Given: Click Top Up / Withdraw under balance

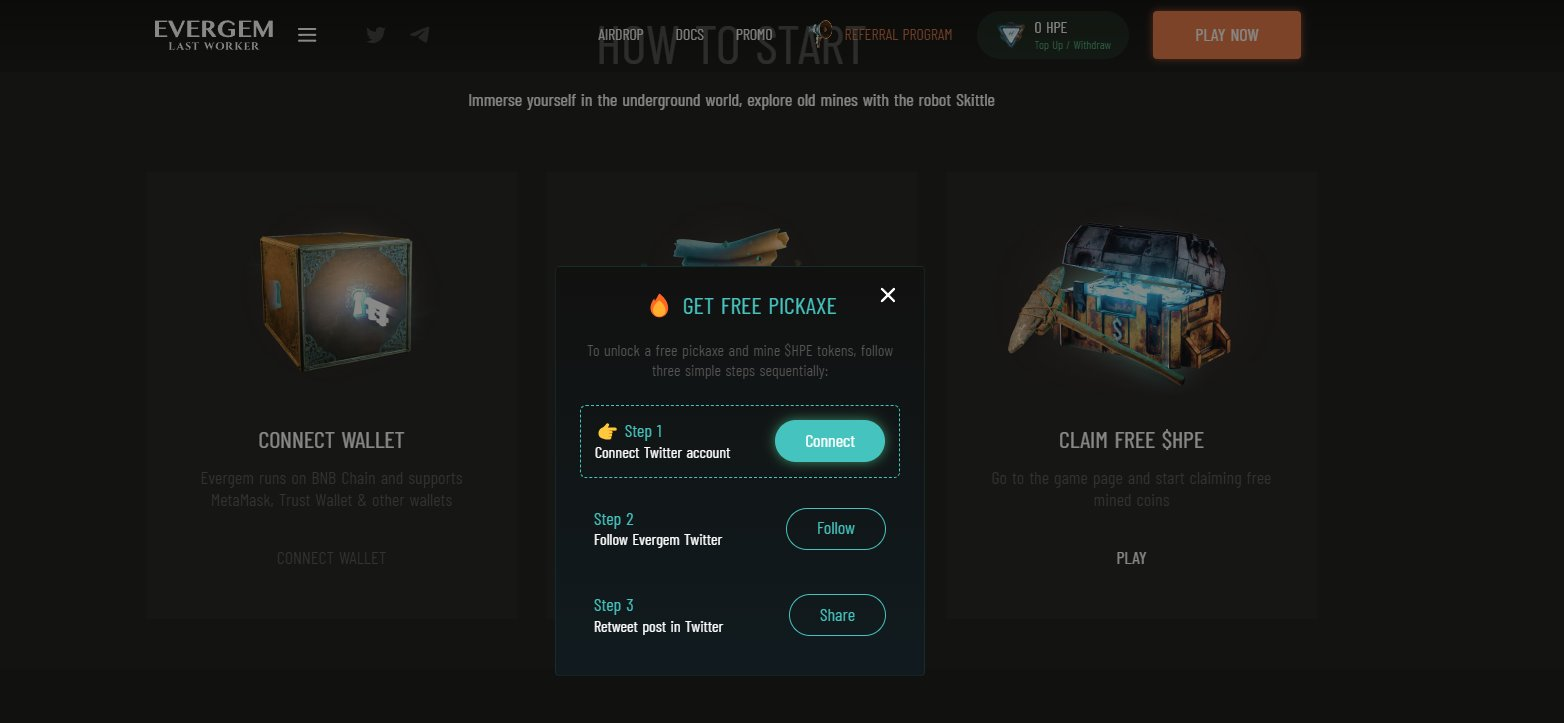Looking at the screenshot, I should pyautogui.click(x=1072, y=46).
